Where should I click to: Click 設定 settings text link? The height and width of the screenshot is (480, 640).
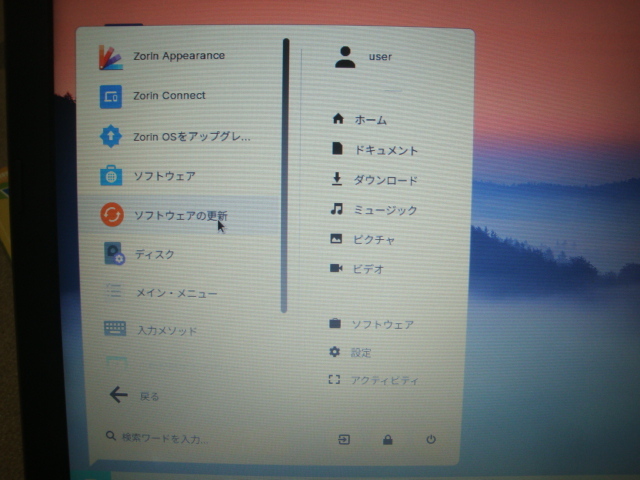coord(361,352)
